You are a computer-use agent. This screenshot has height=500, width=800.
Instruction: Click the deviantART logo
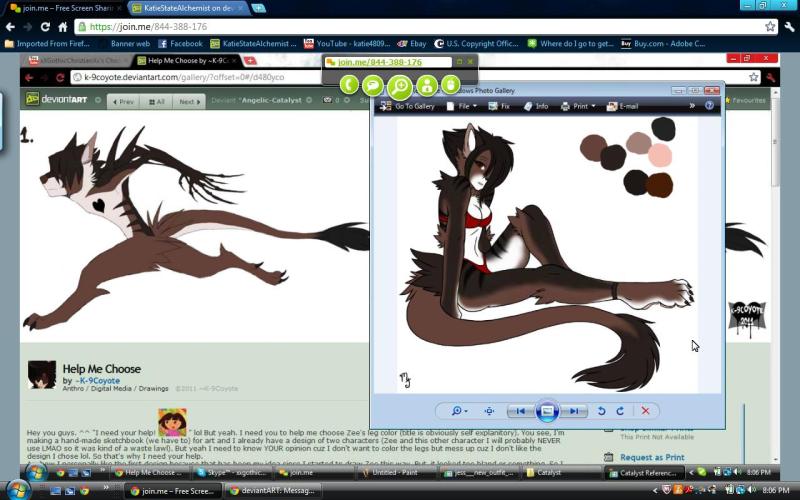click(57, 99)
